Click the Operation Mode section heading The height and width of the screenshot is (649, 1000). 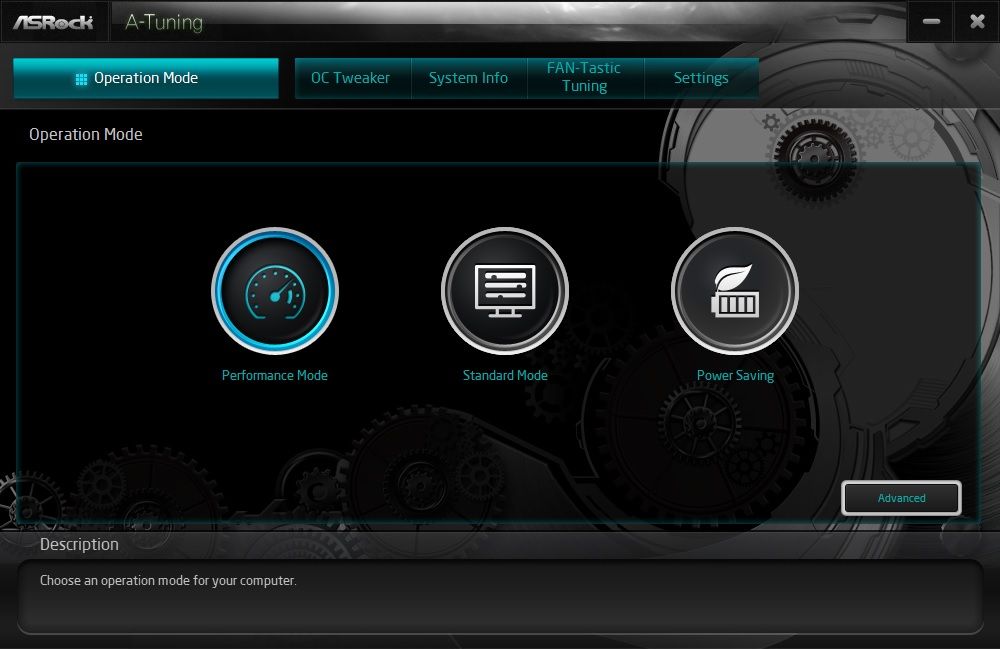coord(86,135)
